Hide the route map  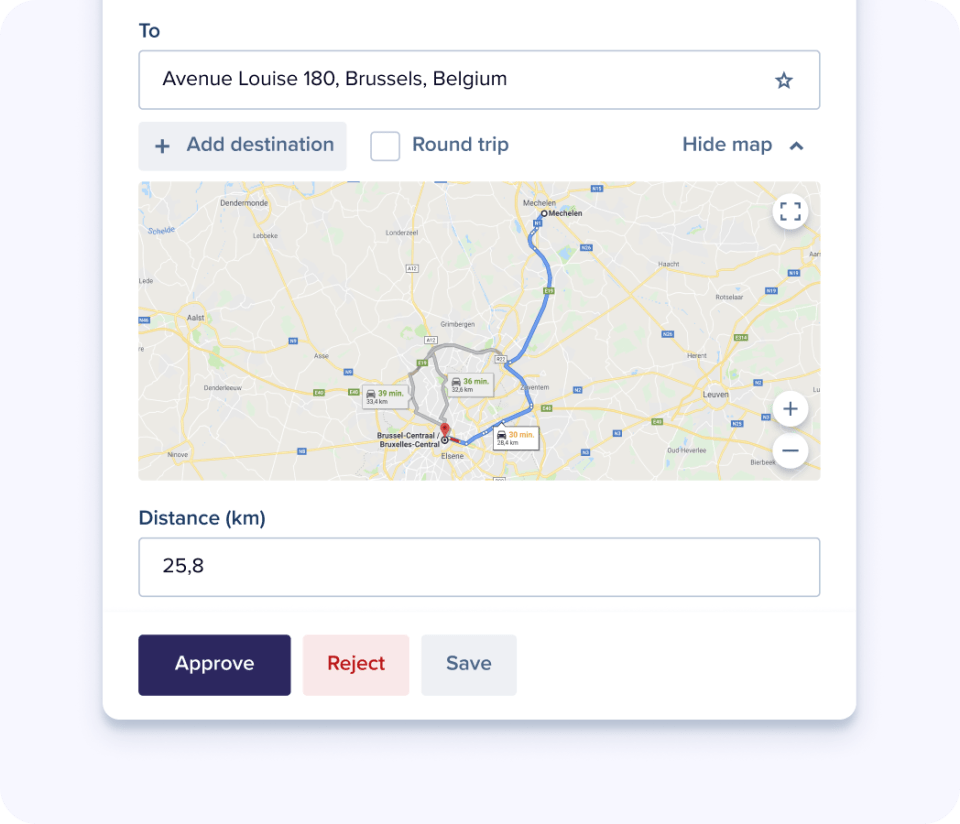point(727,145)
